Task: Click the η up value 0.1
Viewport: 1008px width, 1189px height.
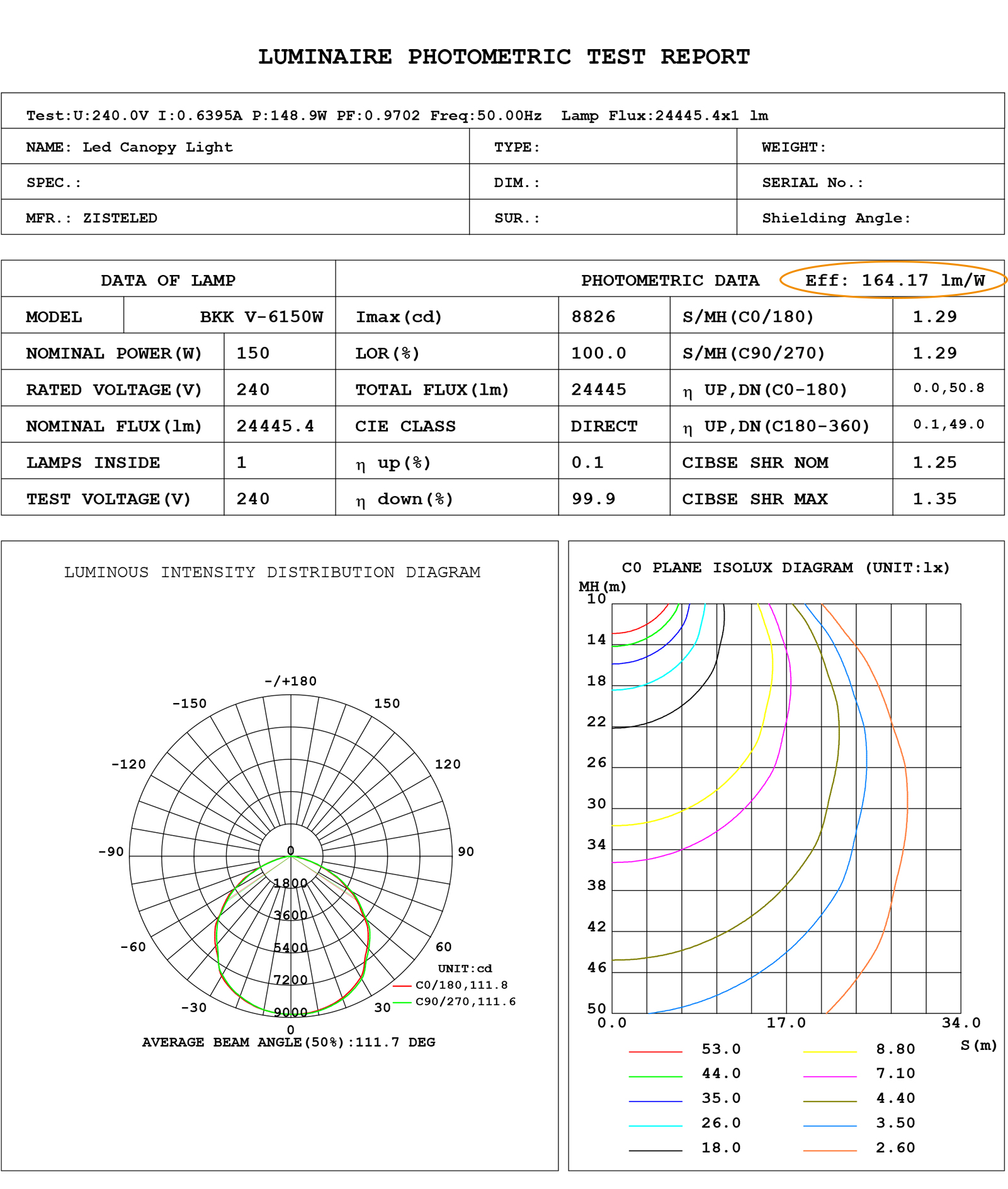Action: (x=587, y=463)
